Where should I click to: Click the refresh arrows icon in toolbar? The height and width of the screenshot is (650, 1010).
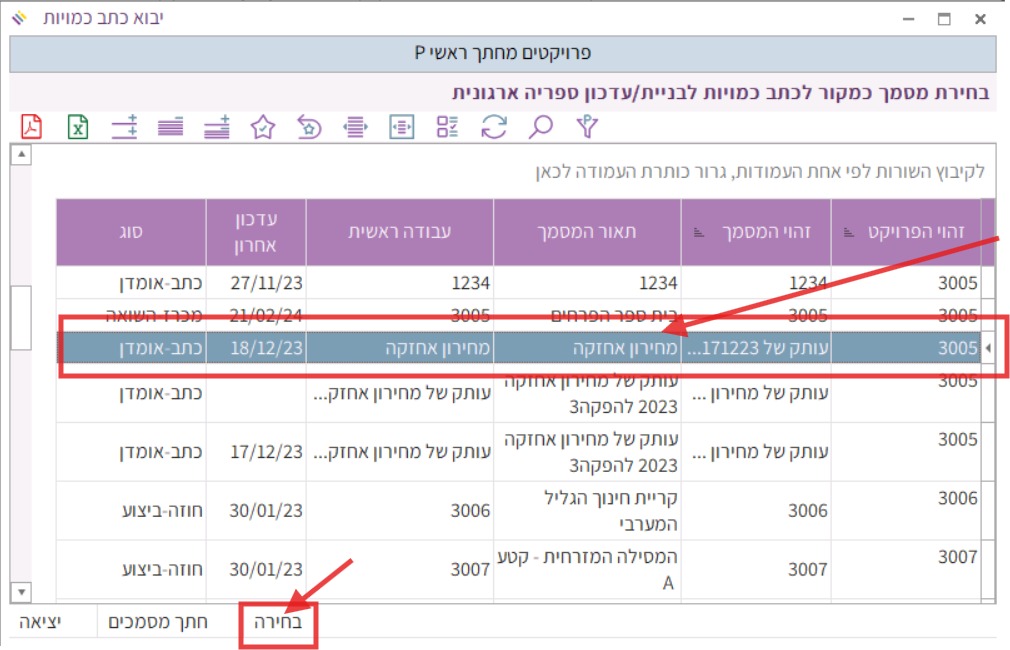pos(494,127)
